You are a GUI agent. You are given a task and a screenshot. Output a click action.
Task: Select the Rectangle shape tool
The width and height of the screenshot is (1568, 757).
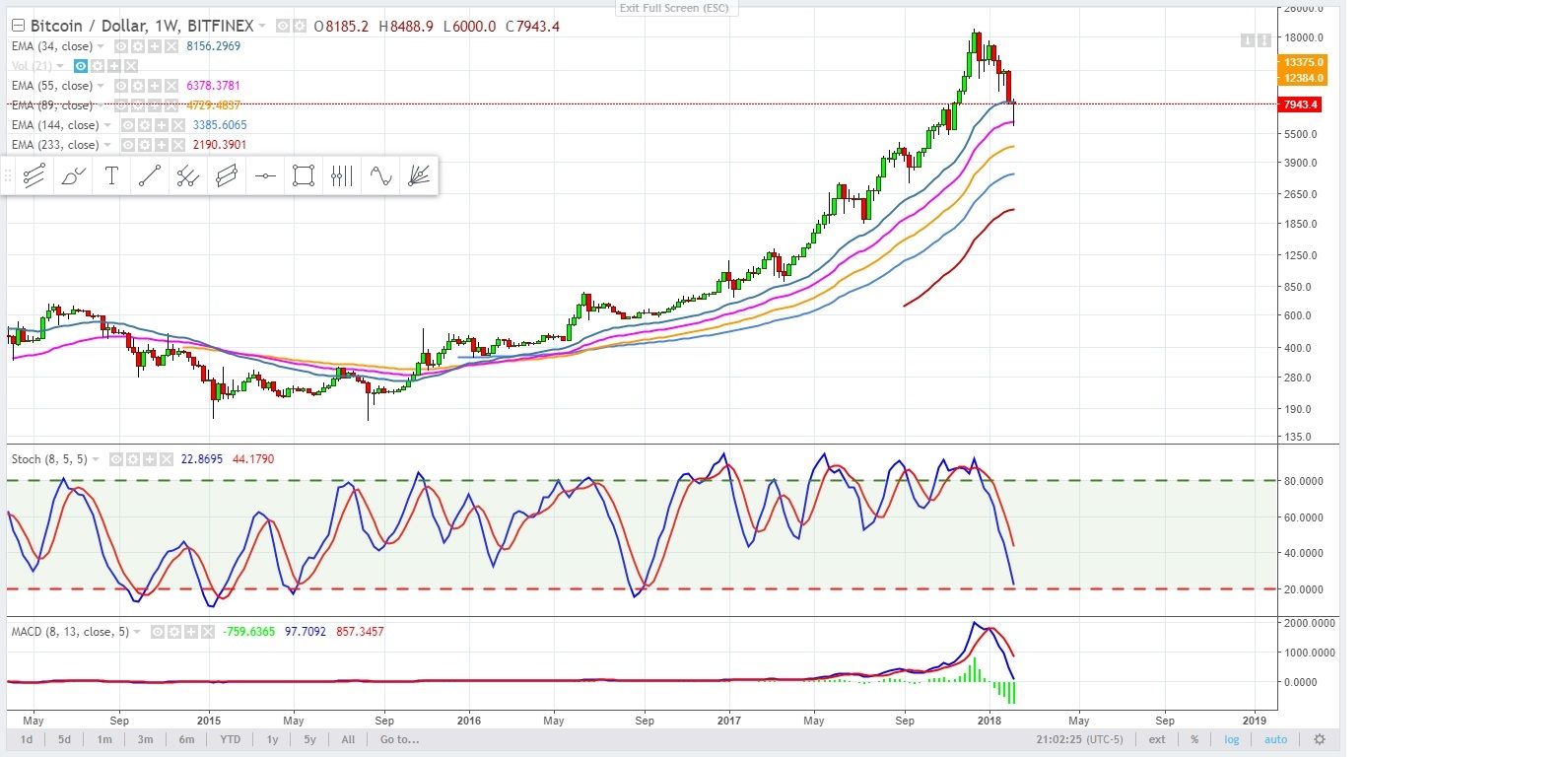[x=304, y=176]
